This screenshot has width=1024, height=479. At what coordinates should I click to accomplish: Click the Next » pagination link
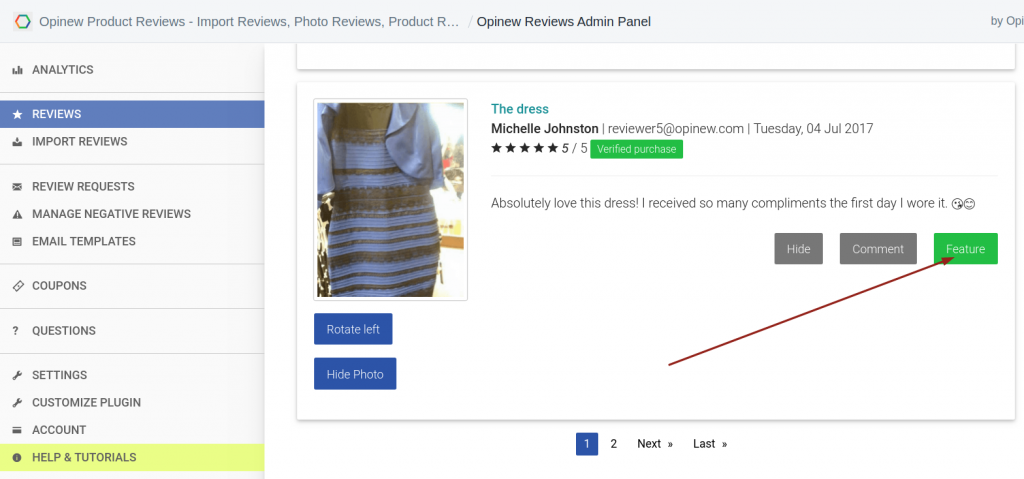655,444
